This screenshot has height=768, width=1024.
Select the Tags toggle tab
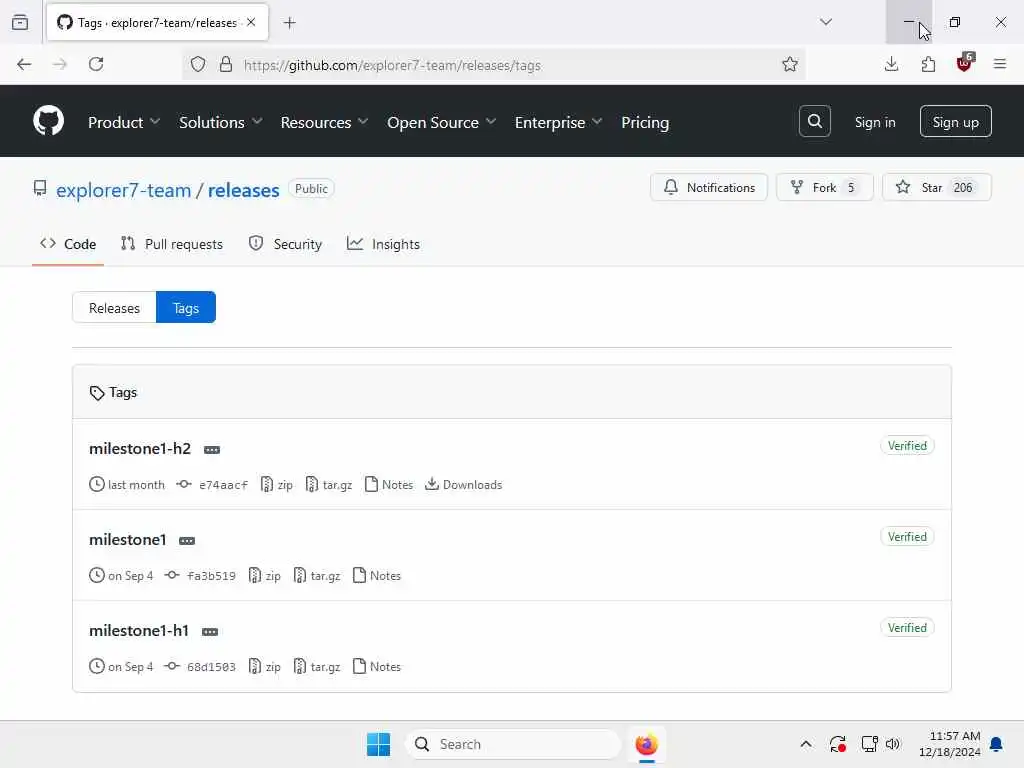(185, 308)
